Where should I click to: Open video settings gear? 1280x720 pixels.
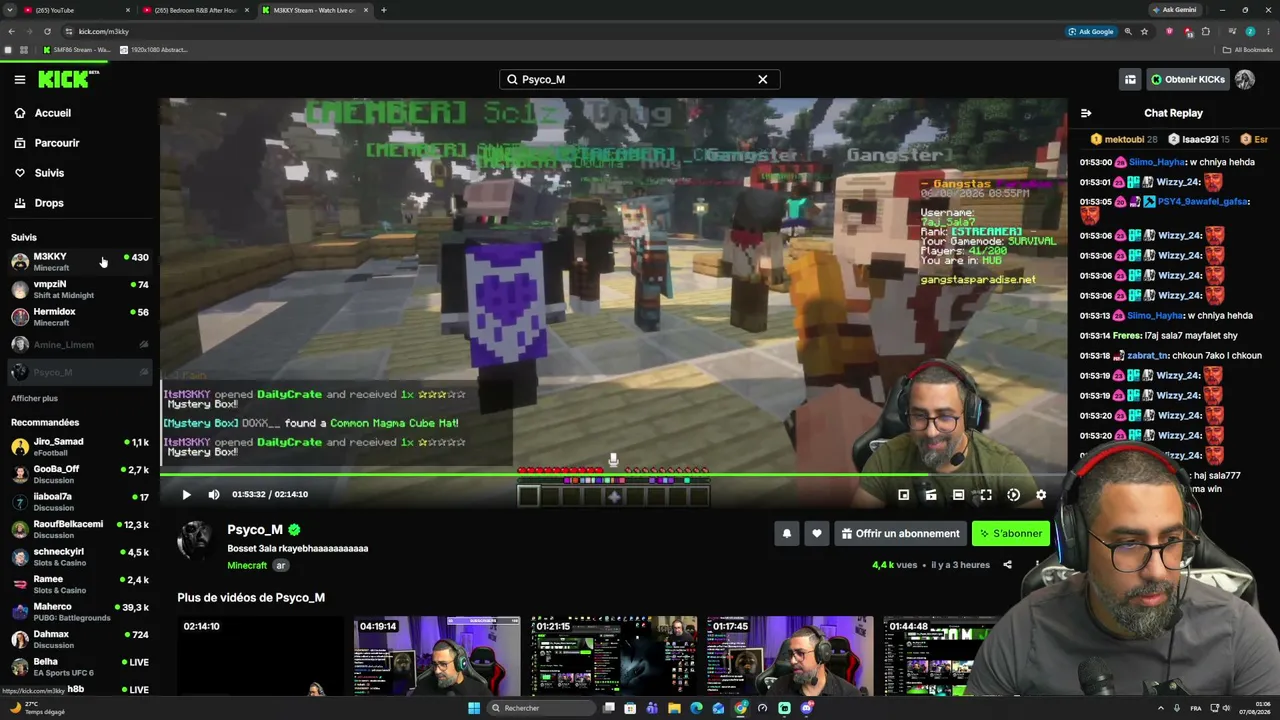1041,494
